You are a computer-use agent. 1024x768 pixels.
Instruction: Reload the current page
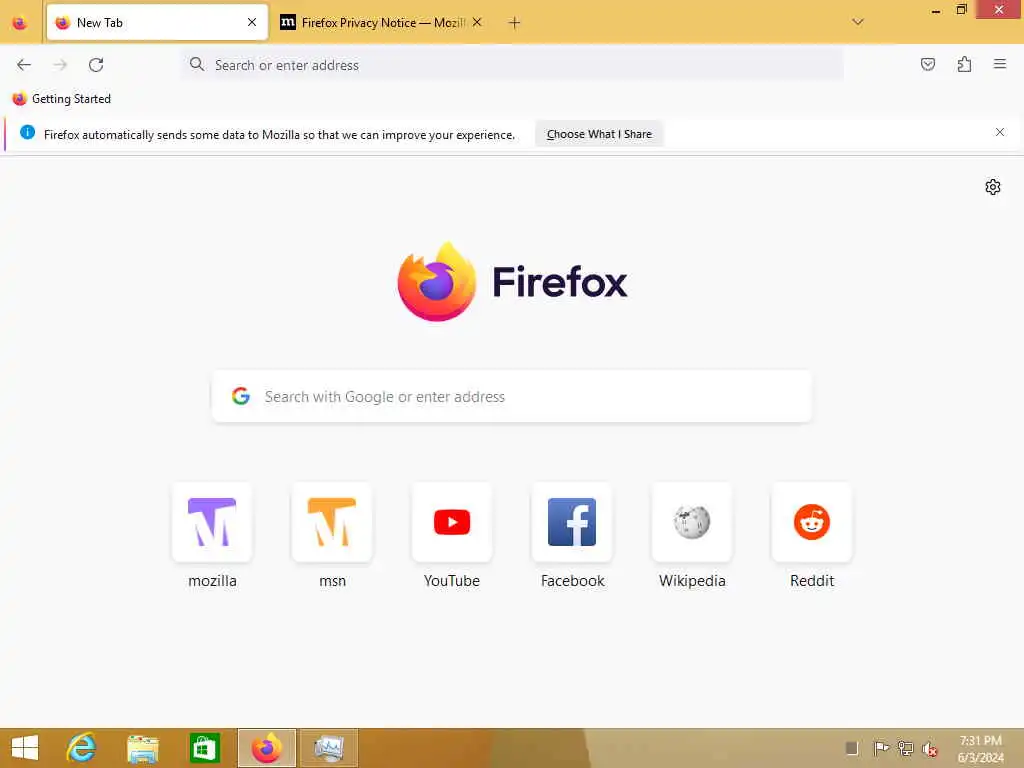click(x=96, y=65)
